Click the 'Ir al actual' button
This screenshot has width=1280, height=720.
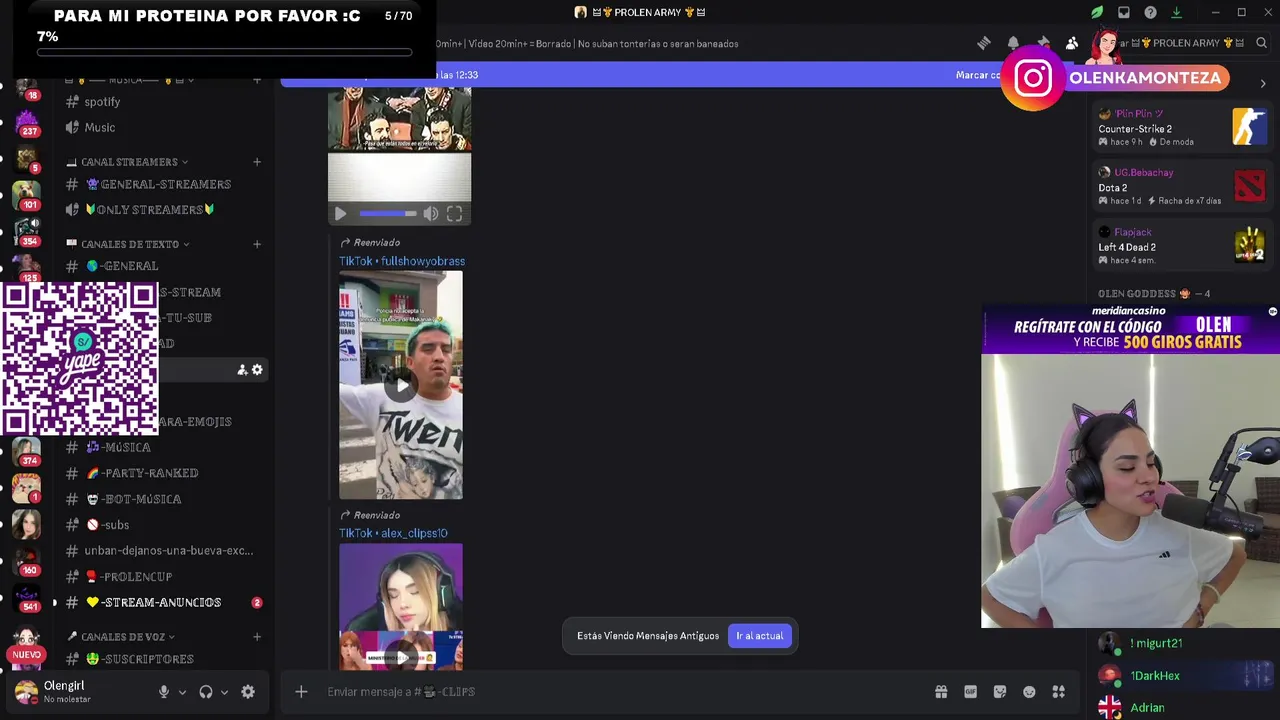pos(760,636)
